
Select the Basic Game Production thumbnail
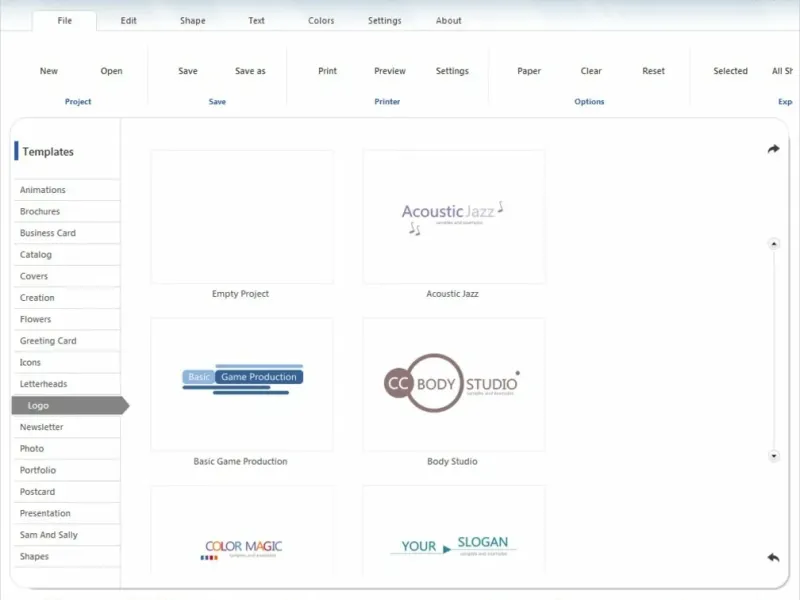[x=242, y=384]
